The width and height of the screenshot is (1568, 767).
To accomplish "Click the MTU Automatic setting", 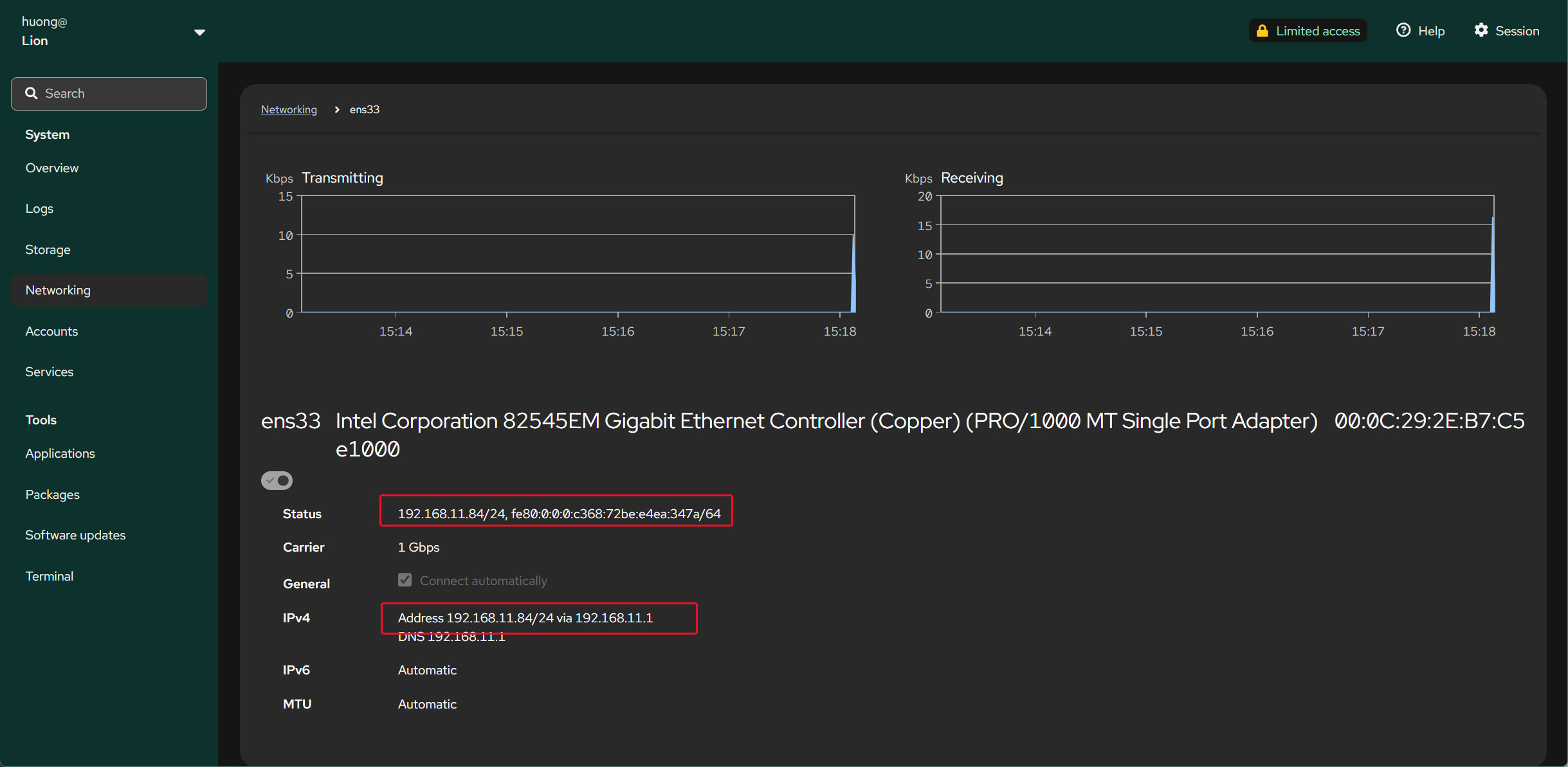I will coord(427,704).
